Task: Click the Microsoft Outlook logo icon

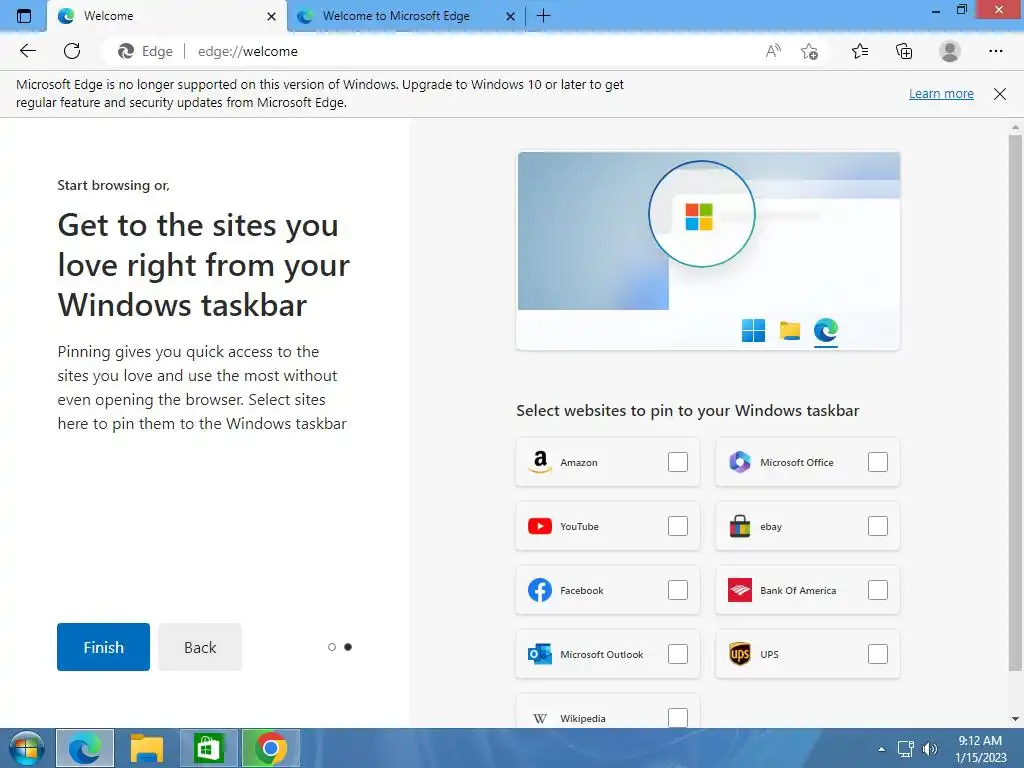Action: [540, 654]
